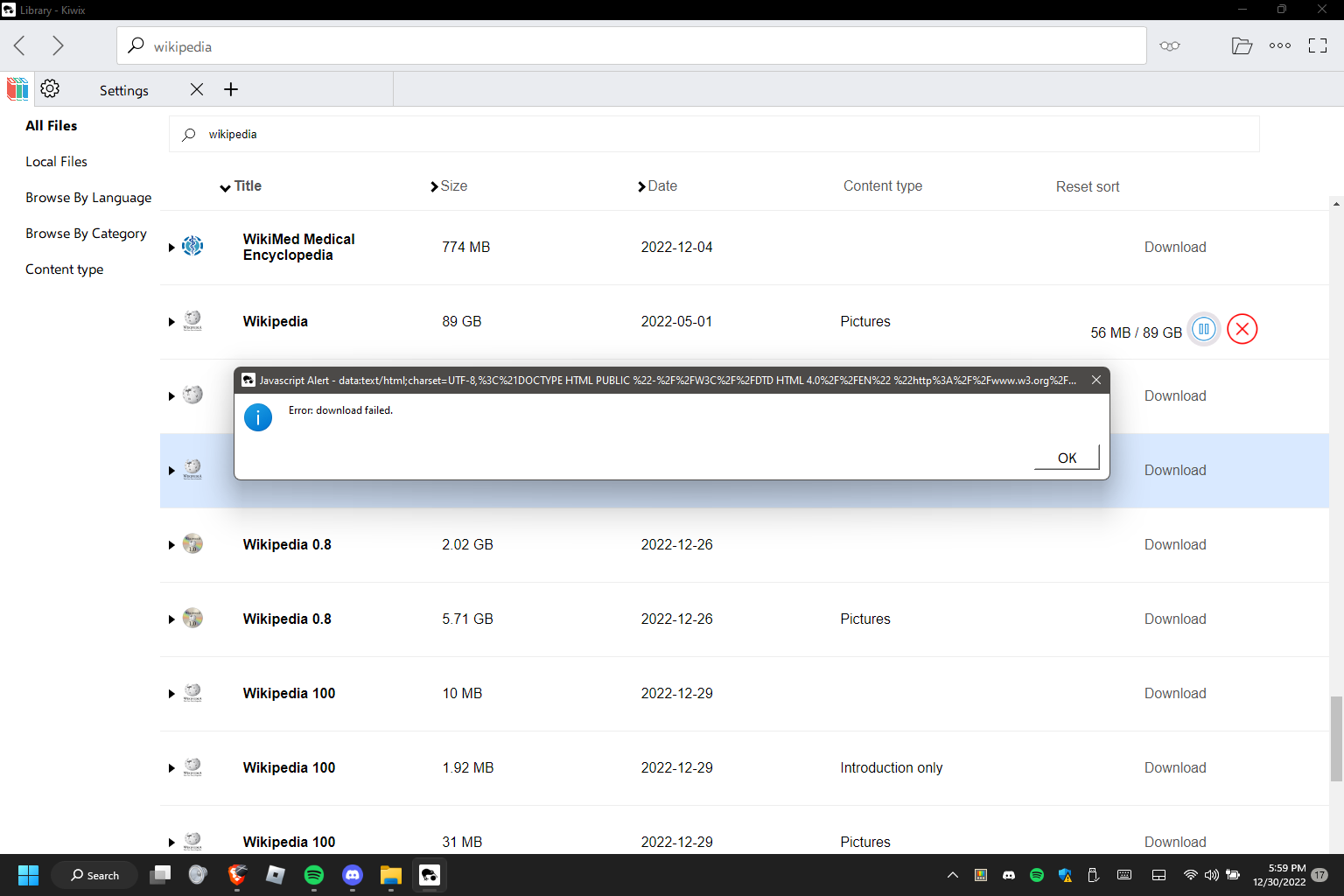This screenshot has height=896, width=1344.
Task: Click Reset sort above the file list
Action: pyautogui.click(x=1087, y=186)
